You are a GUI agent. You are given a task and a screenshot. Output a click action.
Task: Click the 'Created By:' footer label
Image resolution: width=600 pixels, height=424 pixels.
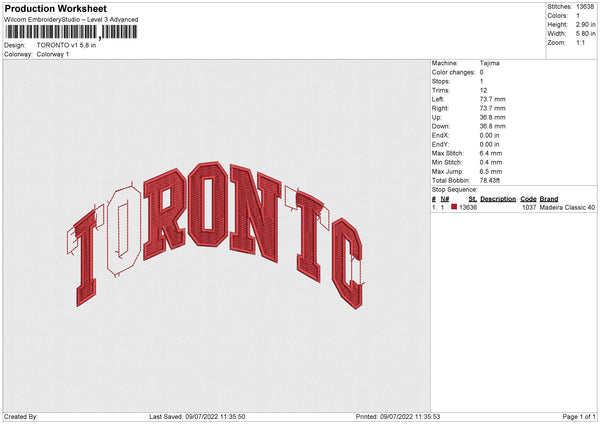[21, 417]
